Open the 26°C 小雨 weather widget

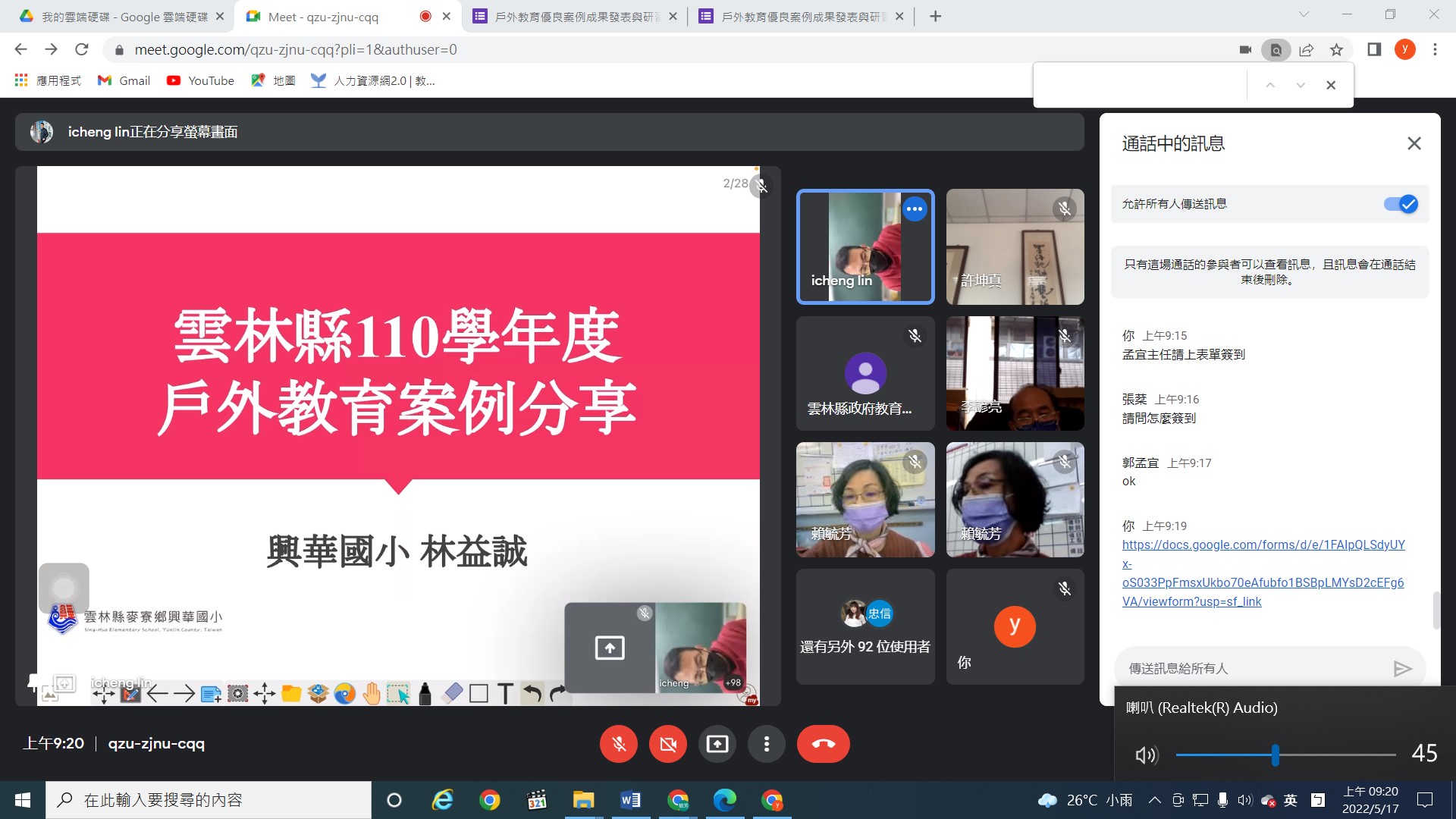tap(1084, 800)
